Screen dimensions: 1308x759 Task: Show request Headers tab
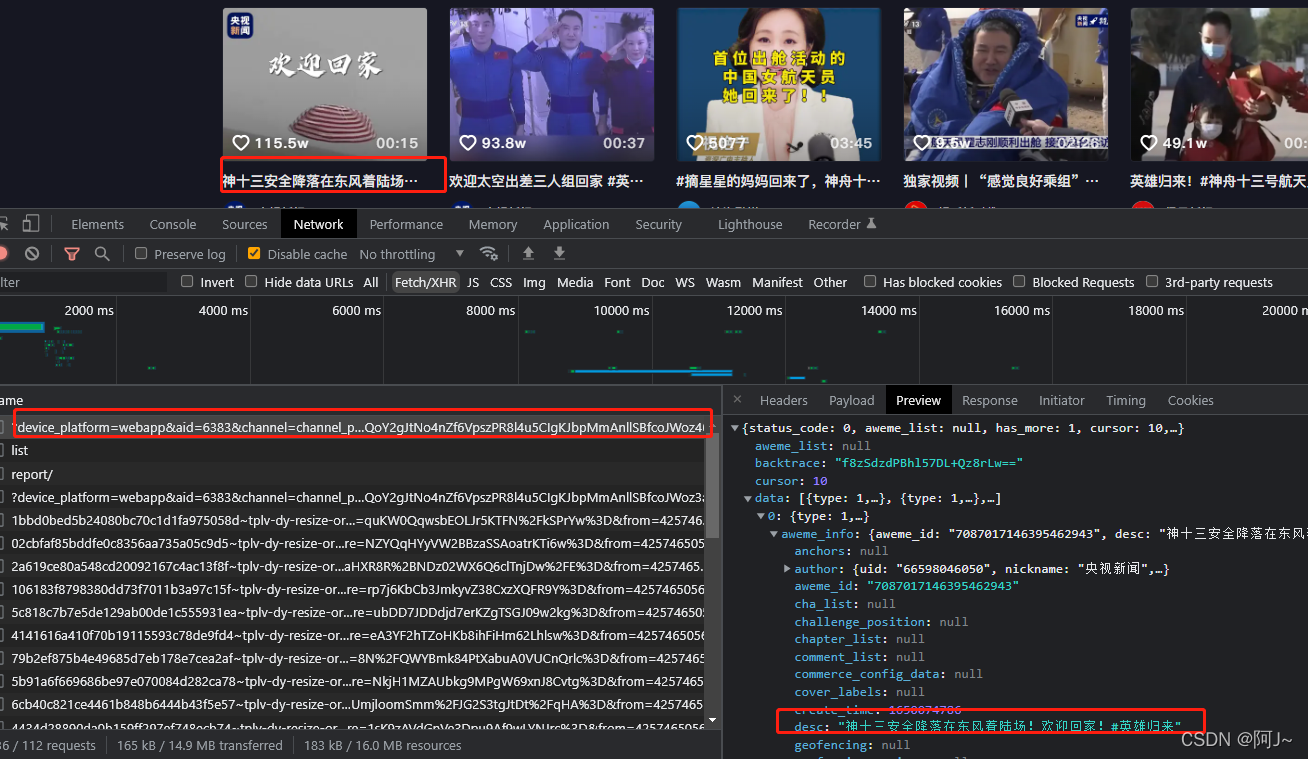[x=784, y=400]
